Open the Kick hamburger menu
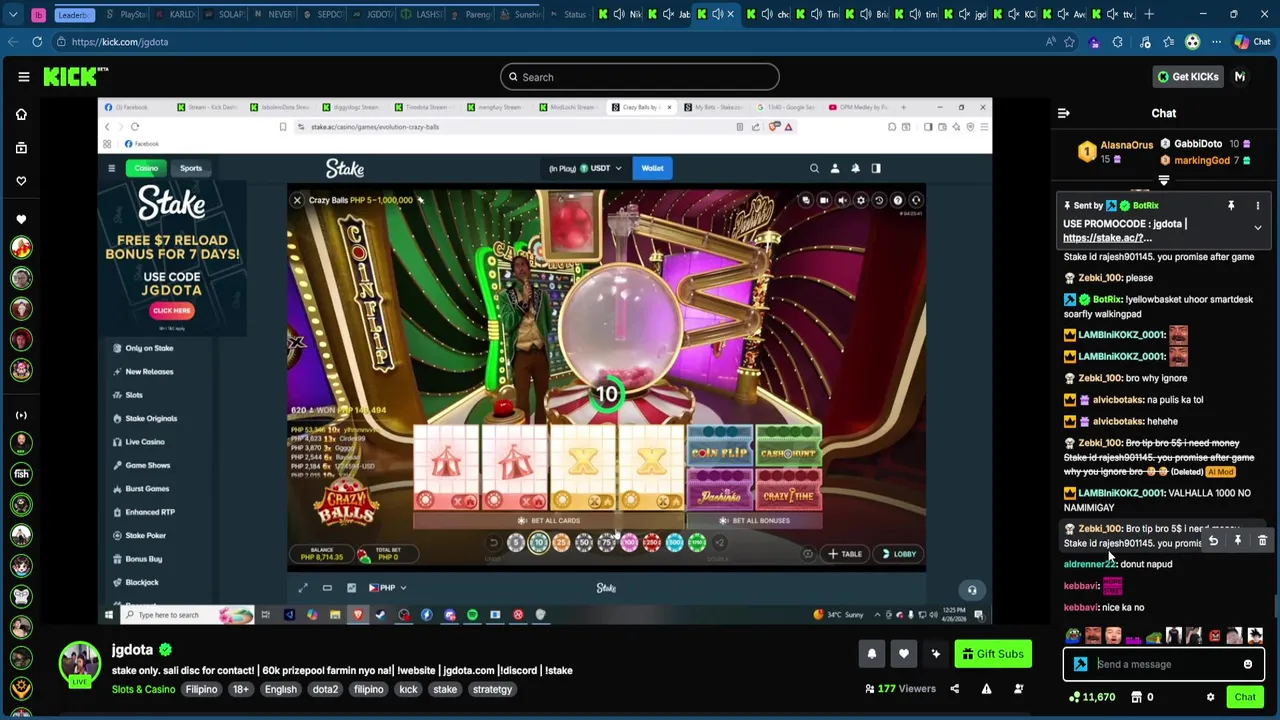1280x720 pixels. (23, 77)
